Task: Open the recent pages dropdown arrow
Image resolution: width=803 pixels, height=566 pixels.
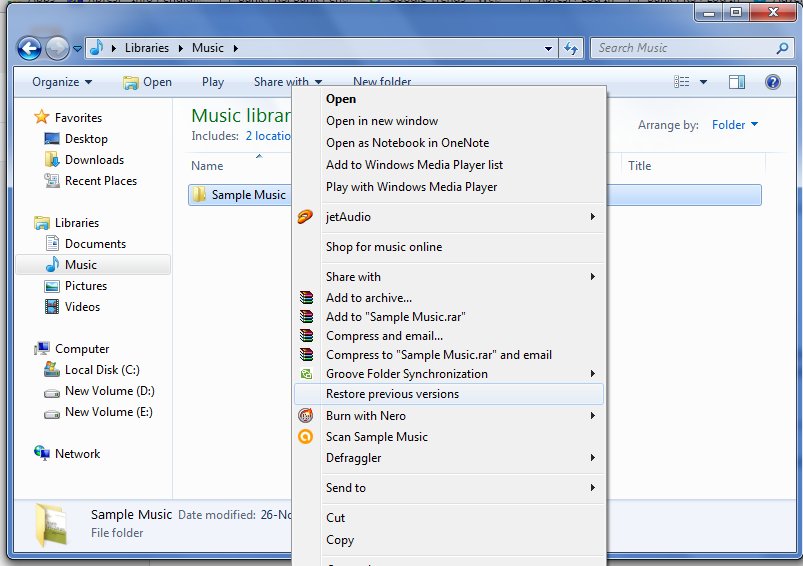Action: point(77,49)
